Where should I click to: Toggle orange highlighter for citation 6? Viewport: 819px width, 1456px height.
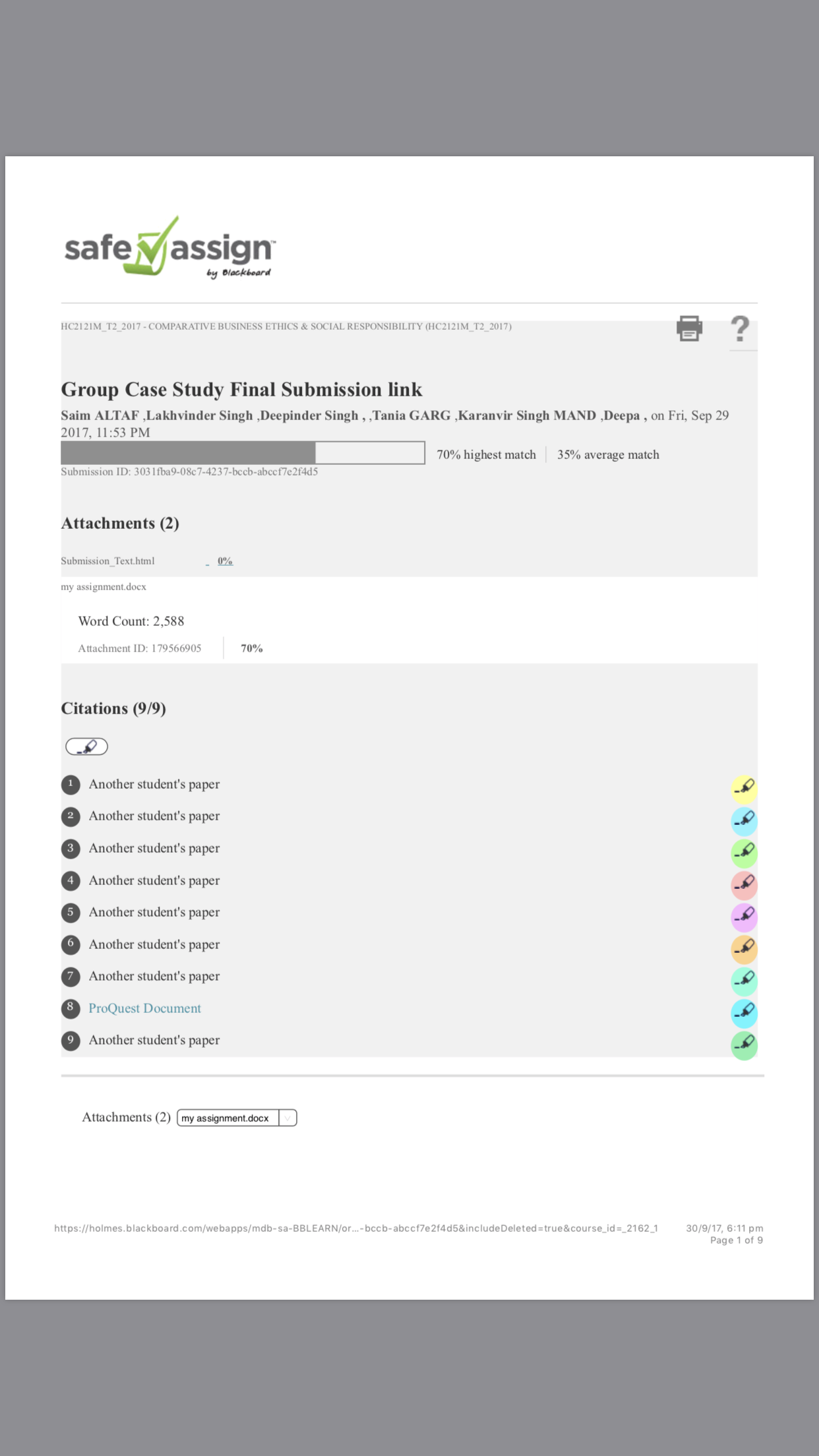[744, 949]
